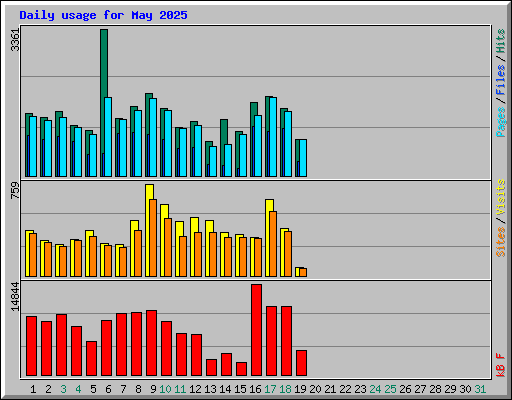Image resolution: width=512 pixels, height=400 pixels.
Task: Click the red KB bar for day 19
Action: pyautogui.click(x=301, y=363)
